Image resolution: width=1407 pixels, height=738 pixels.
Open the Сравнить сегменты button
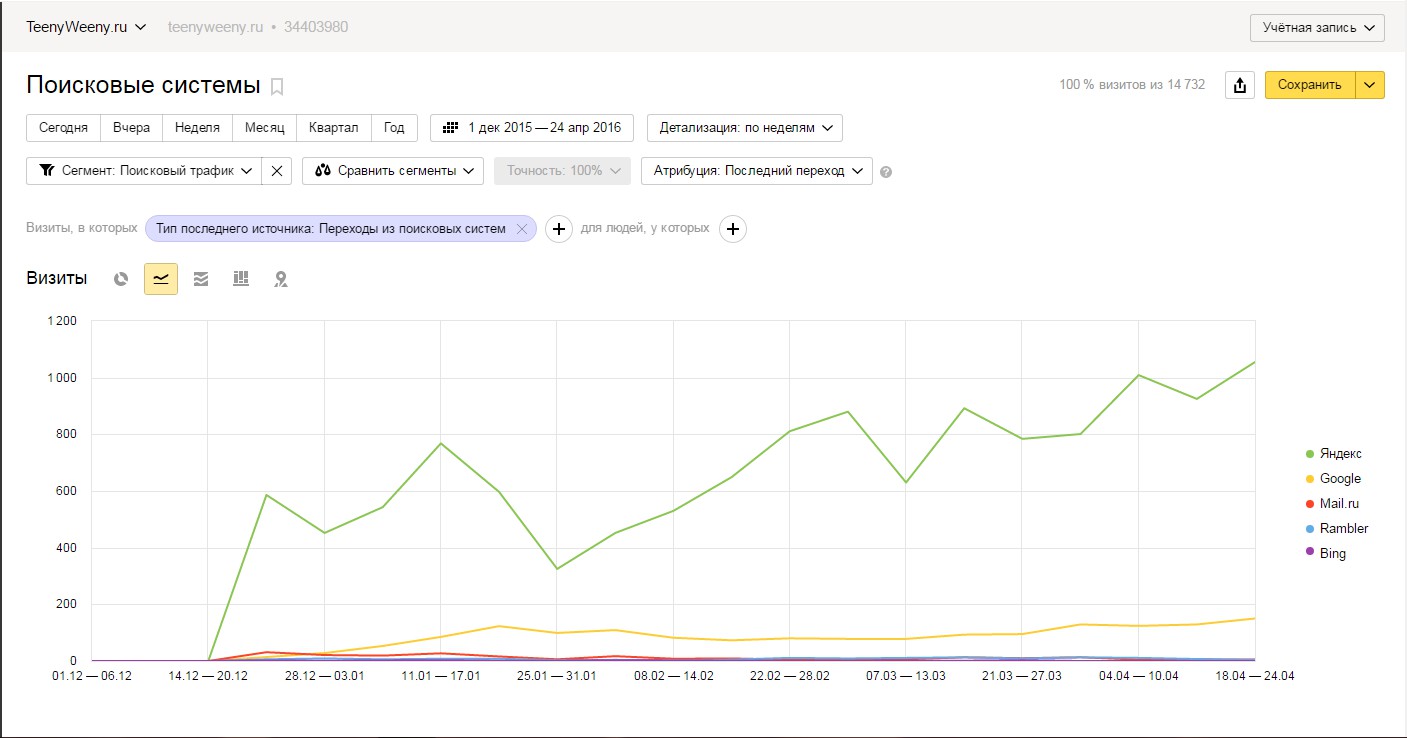click(393, 171)
